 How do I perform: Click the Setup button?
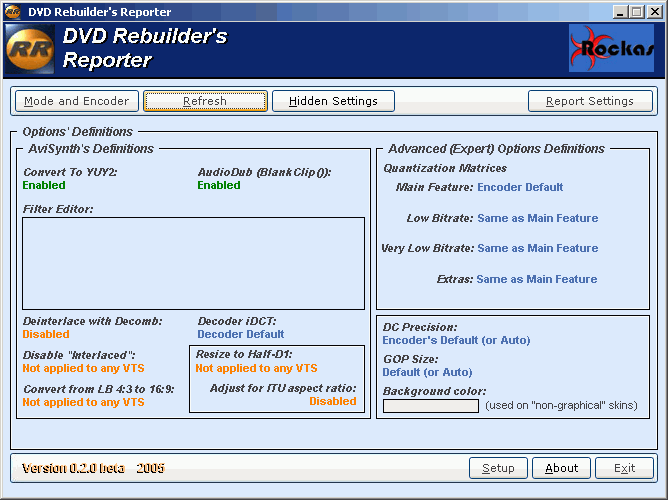point(498,468)
